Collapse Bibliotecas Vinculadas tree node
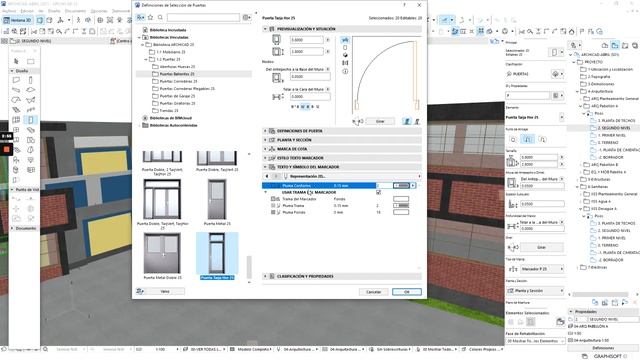Image resolution: width=640 pixels, height=360 pixels. (x=139, y=37)
